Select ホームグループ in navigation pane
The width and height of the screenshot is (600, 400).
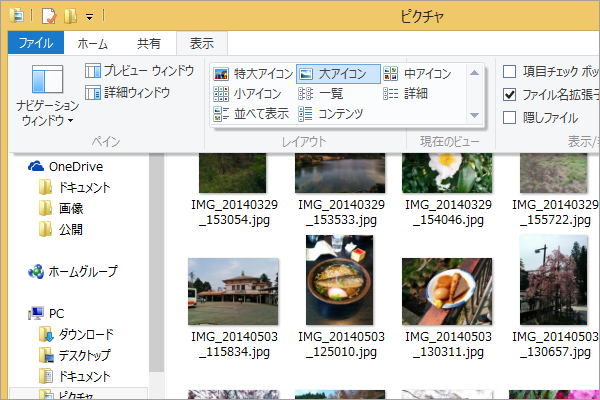pos(73,271)
